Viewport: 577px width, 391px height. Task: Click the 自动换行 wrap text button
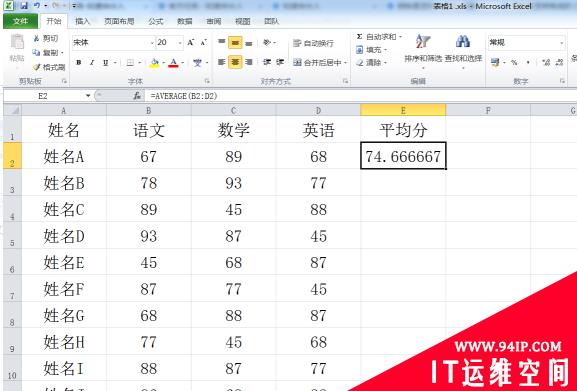tap(314, 43)
